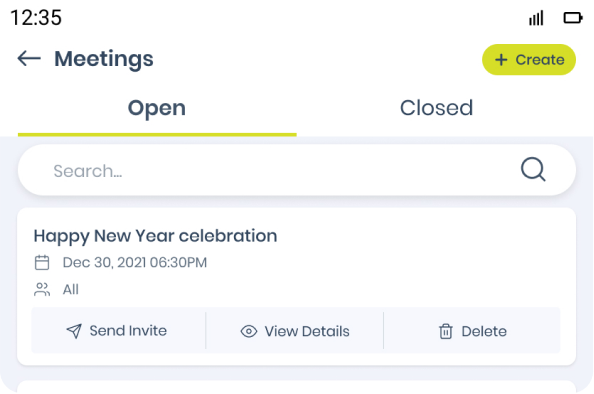Tap the signal strength status icon

[x=536, y=18]
